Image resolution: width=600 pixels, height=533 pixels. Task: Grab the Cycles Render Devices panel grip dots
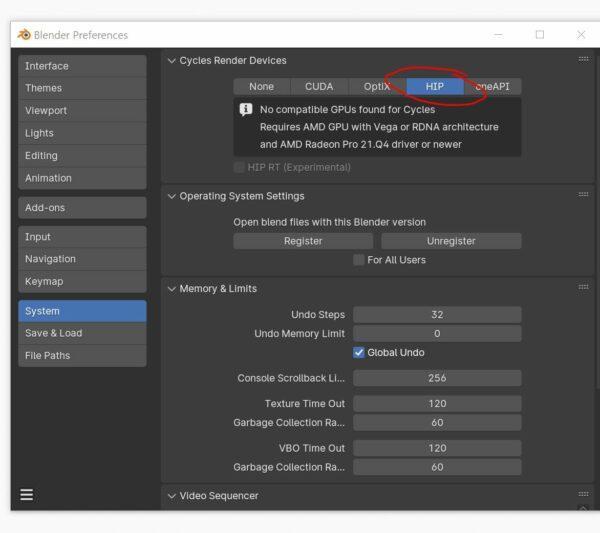[583, 59]
